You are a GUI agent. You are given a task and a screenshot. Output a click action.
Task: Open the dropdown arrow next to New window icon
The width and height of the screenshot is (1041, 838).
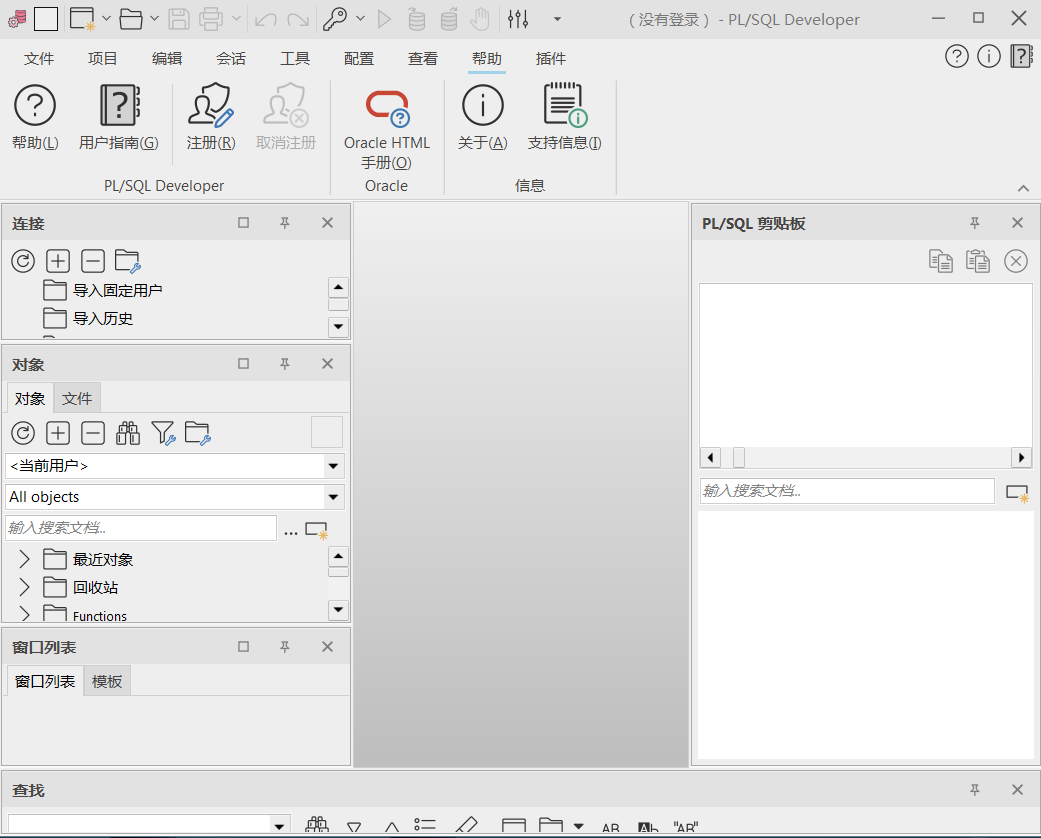(106, 19)
